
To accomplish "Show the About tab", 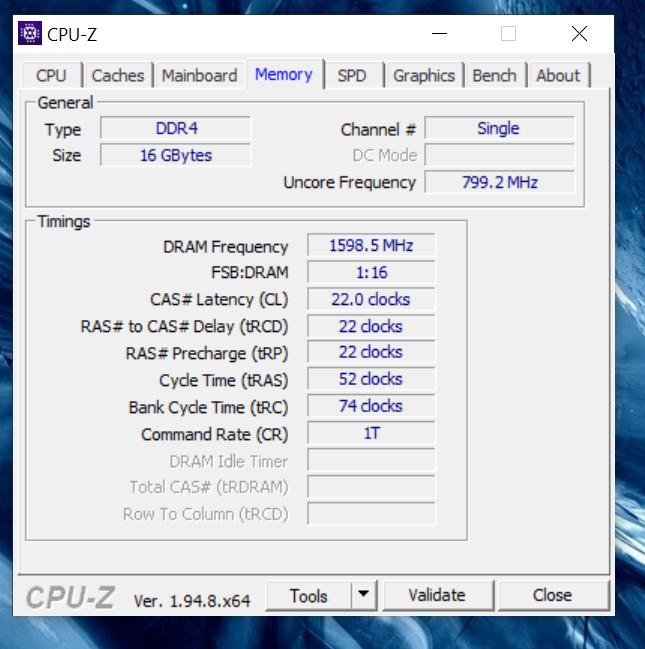I will coord(558,75).
